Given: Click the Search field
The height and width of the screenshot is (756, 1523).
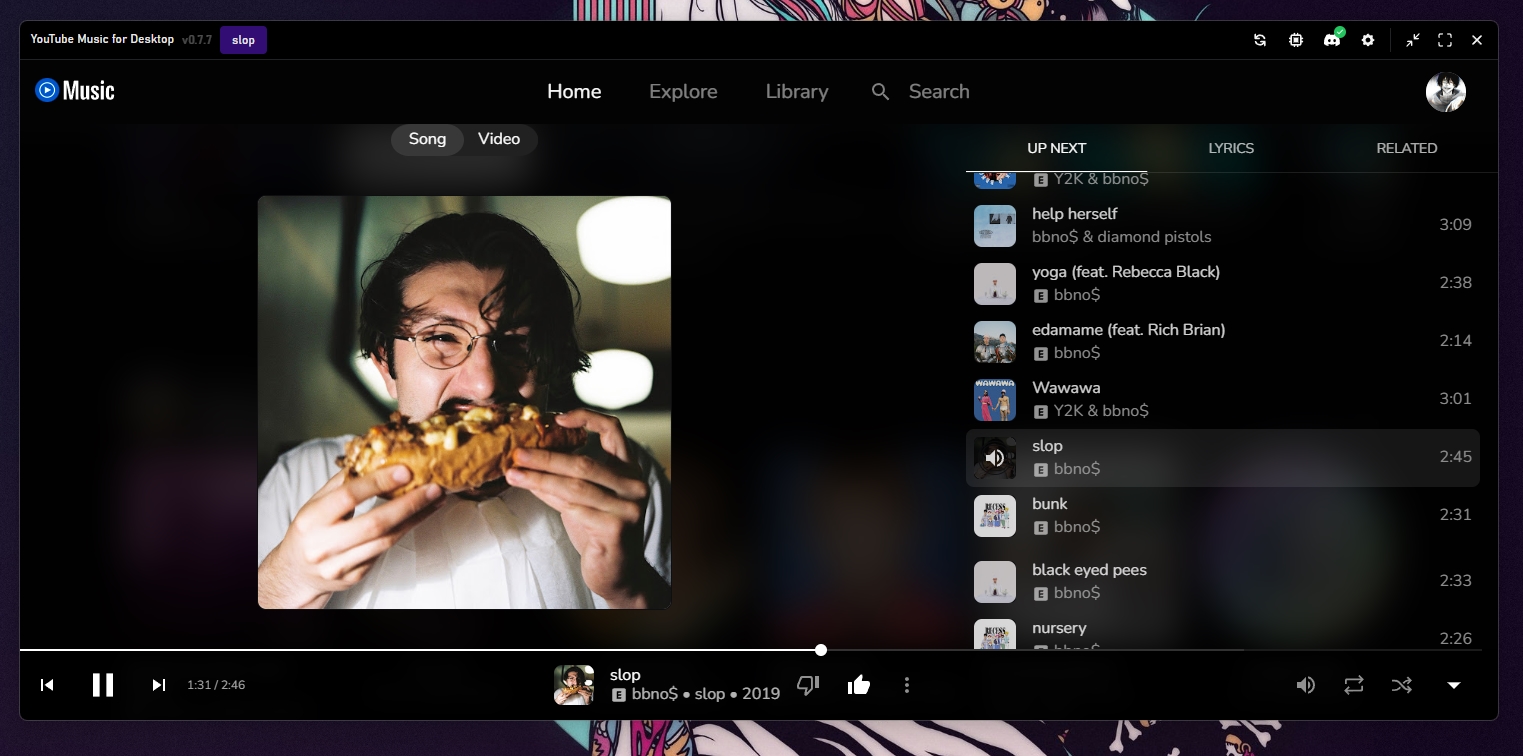Looking at the screenshot, I should tap(939, 92).
